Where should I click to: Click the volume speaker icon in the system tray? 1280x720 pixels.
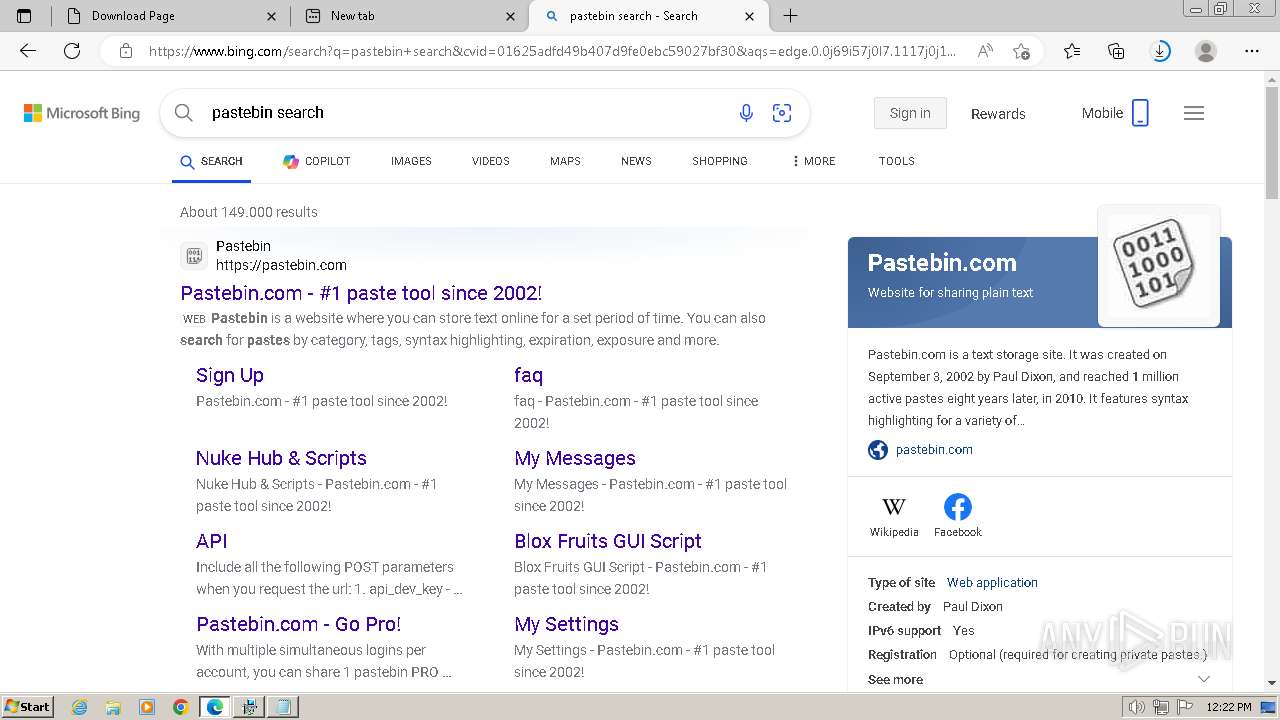pos(1136,707)
